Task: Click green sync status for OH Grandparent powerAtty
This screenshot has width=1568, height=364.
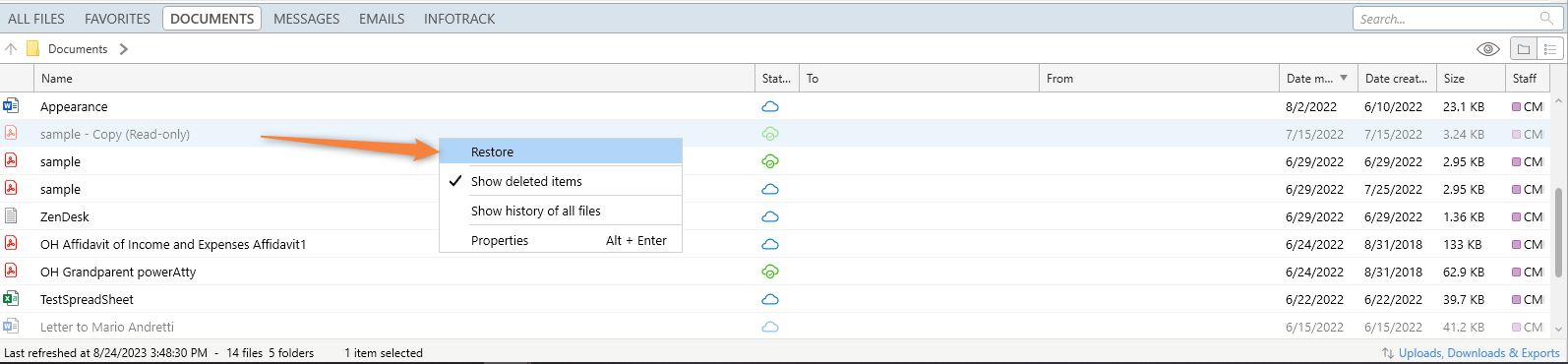Action: pyautogui.click(x=770, y=272)
